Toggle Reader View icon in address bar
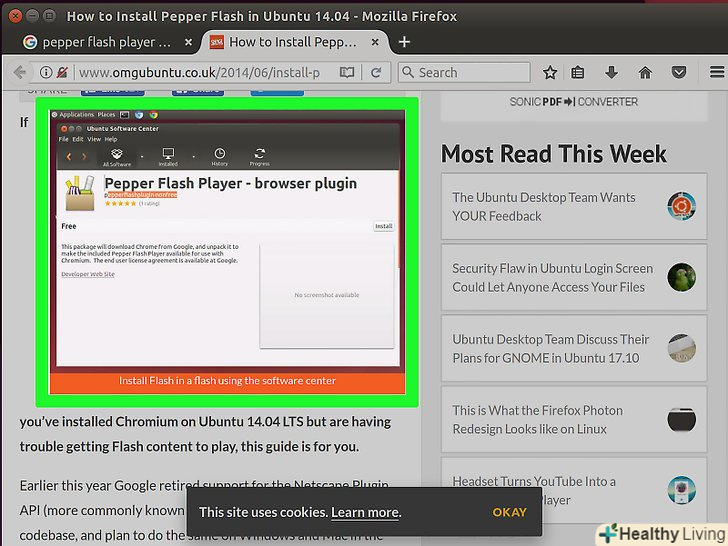The width and height of the screenshot is (728, 546). (x=347, y=73)
